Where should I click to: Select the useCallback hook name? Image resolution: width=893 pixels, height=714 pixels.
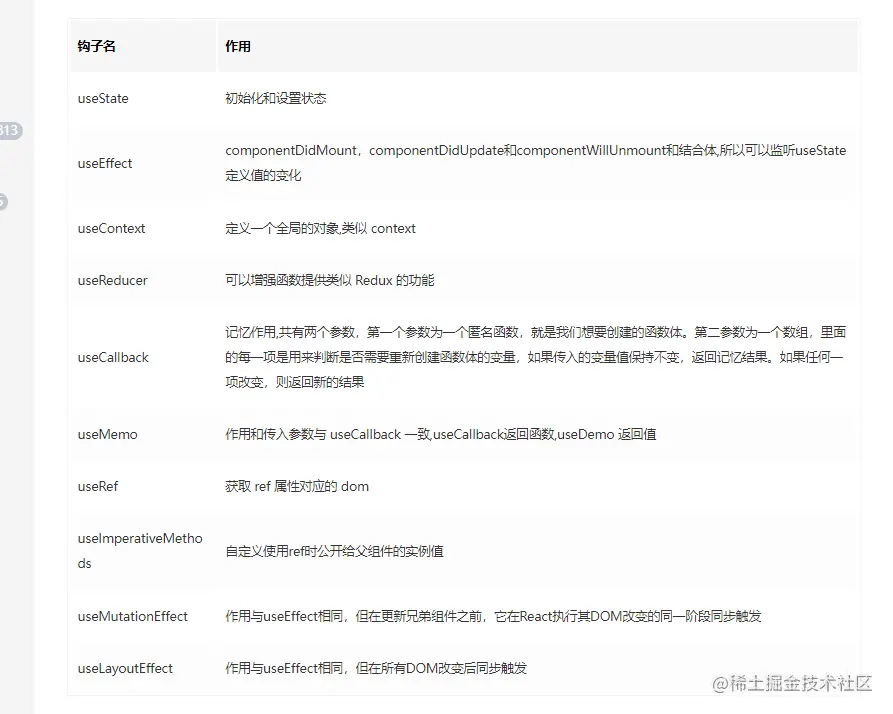tap(113, 357)
